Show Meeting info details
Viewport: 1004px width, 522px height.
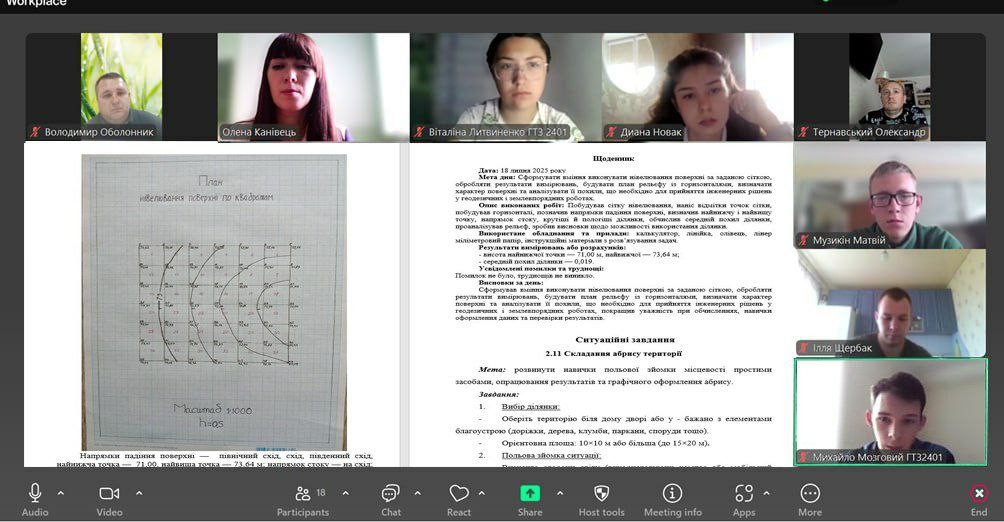pos(672,494)
